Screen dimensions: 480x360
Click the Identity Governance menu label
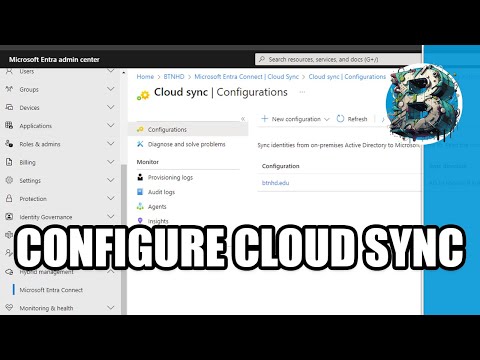(x=46, y=217)
